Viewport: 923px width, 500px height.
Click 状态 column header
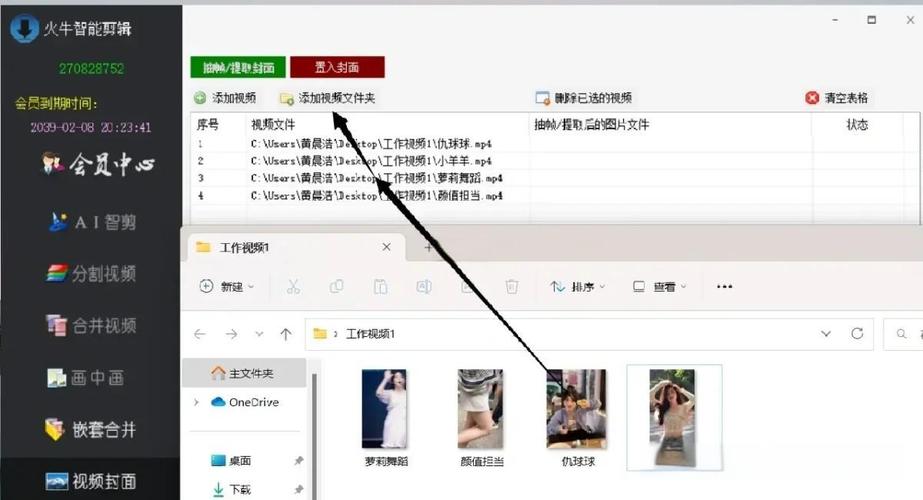tap(857, 124)
